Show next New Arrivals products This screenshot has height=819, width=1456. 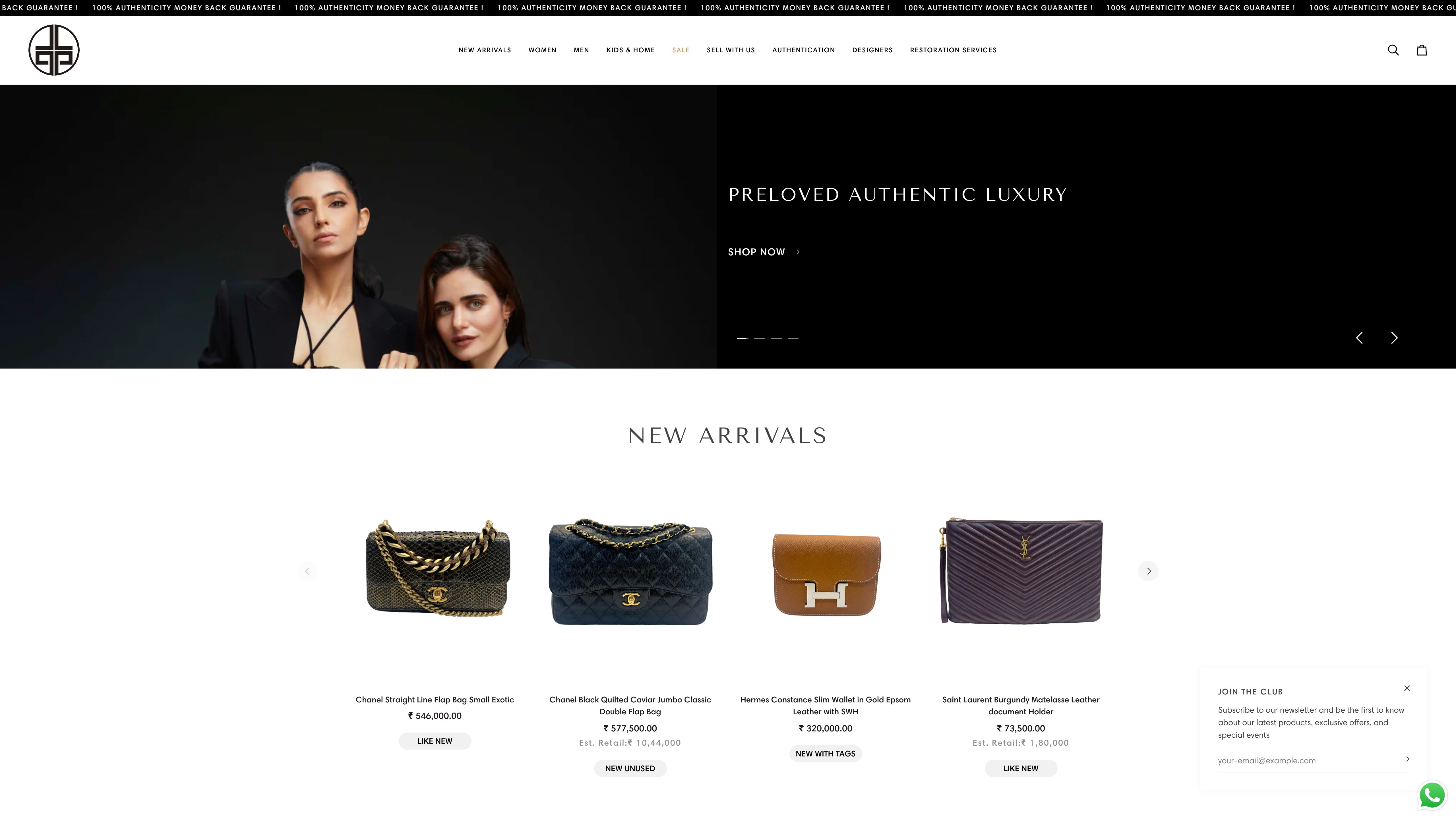click(1148, 571)
